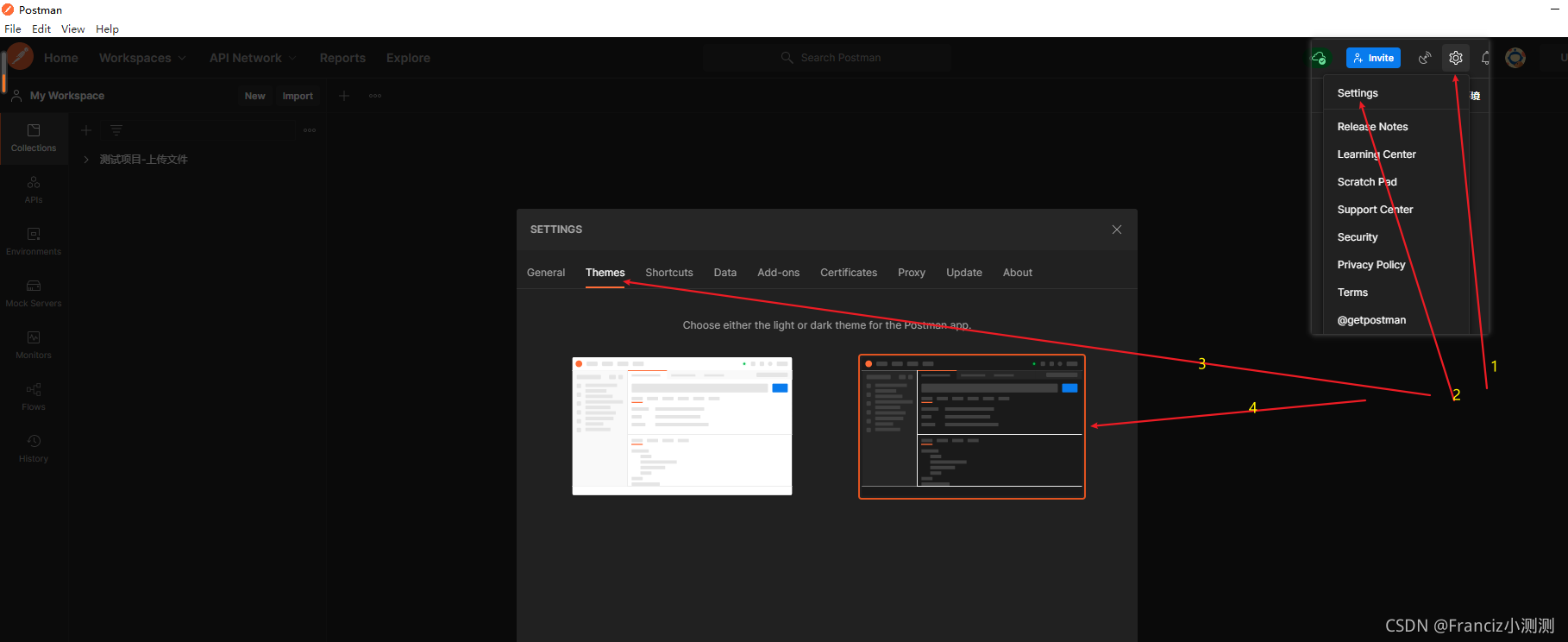Open Release Notes from the menu
Viewport: 1568px width, 642px height.
pyautogui.click(x=1372, y=127)
